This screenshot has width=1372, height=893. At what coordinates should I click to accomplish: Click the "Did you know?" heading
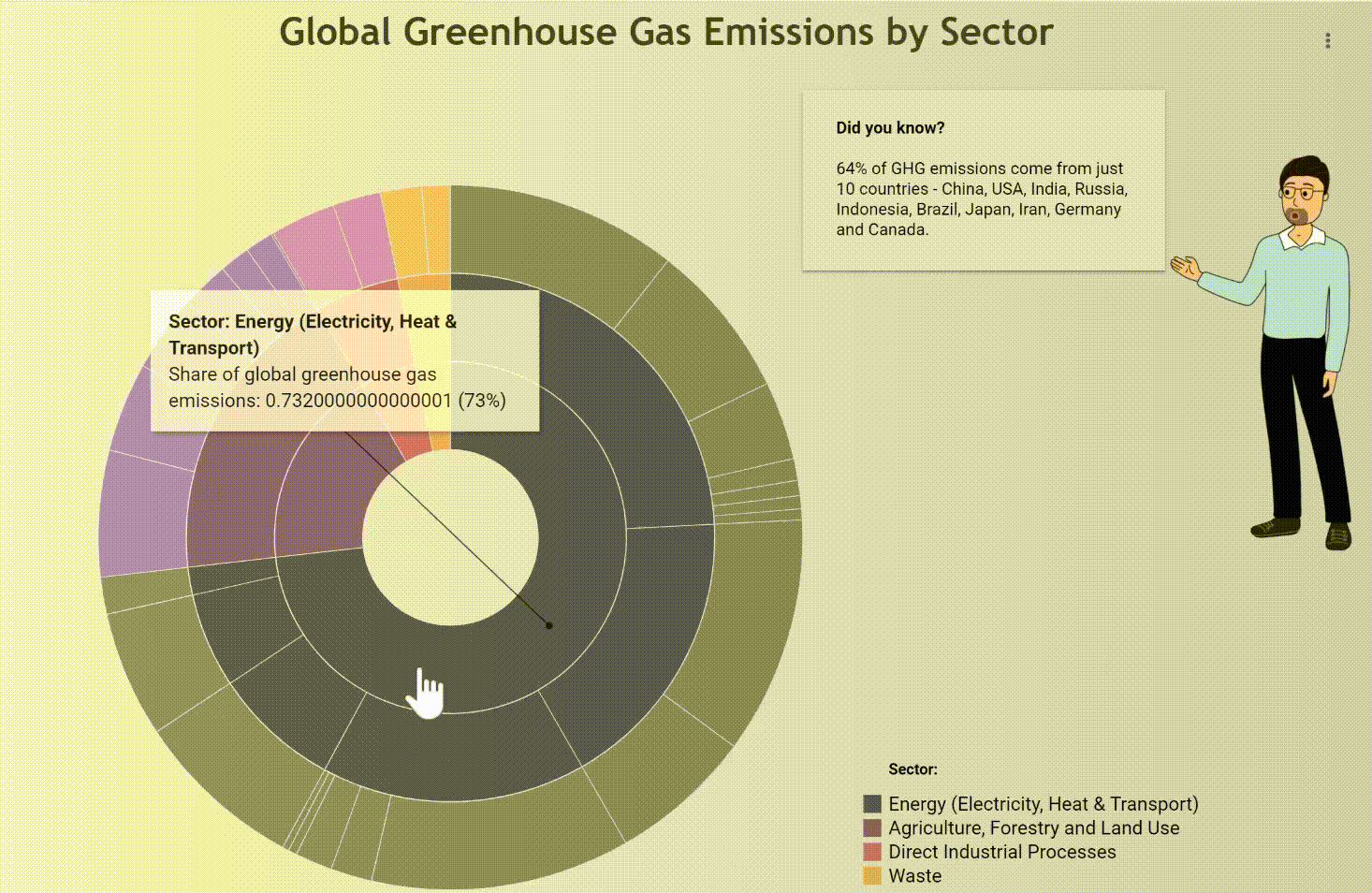(890, 128)
